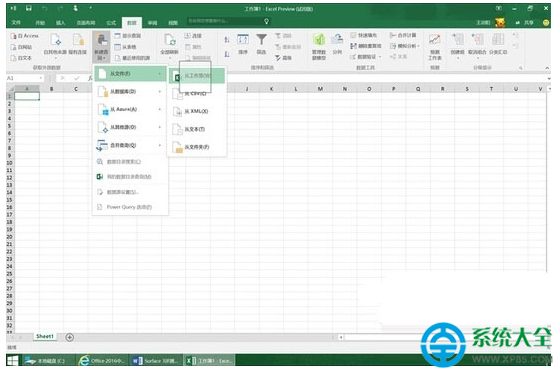Click Recent Sources (最近使用的源) in ribbon

tap(132, 58)
